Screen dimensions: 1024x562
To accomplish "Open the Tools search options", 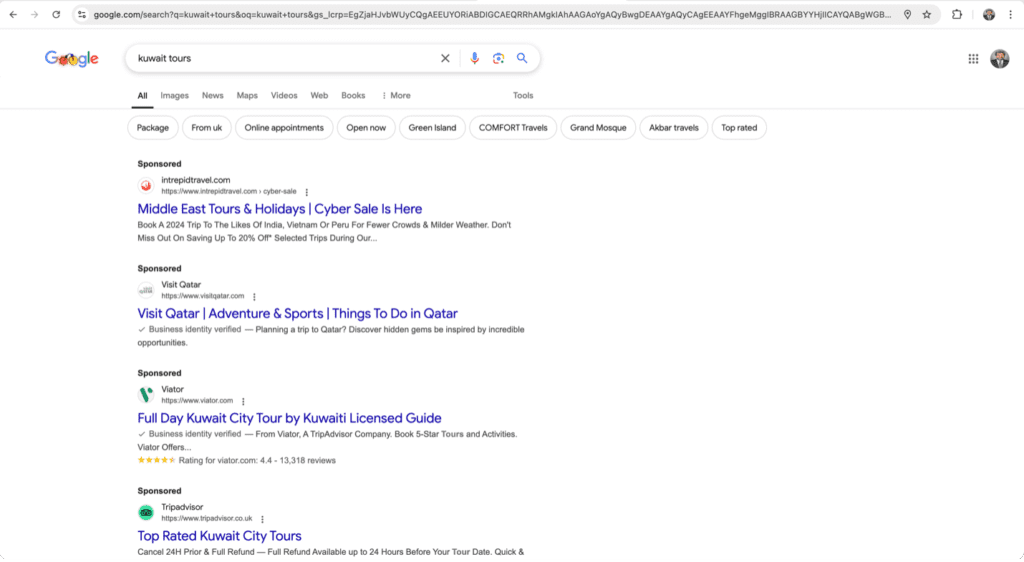I will 522,95.
